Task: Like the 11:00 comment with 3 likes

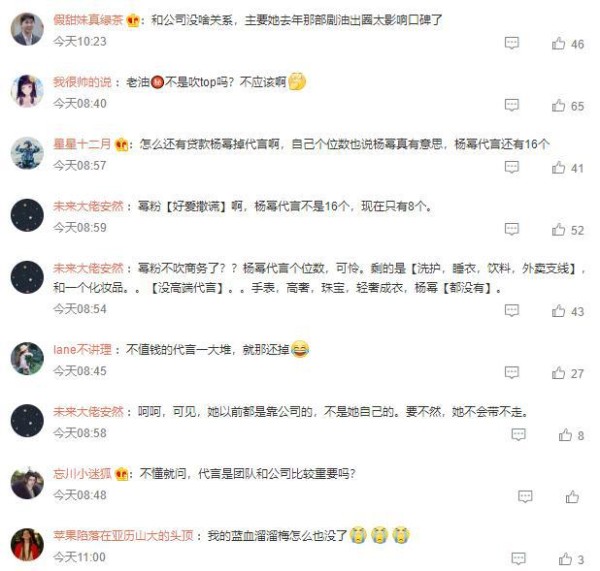Action: click(x=565, y=559)
